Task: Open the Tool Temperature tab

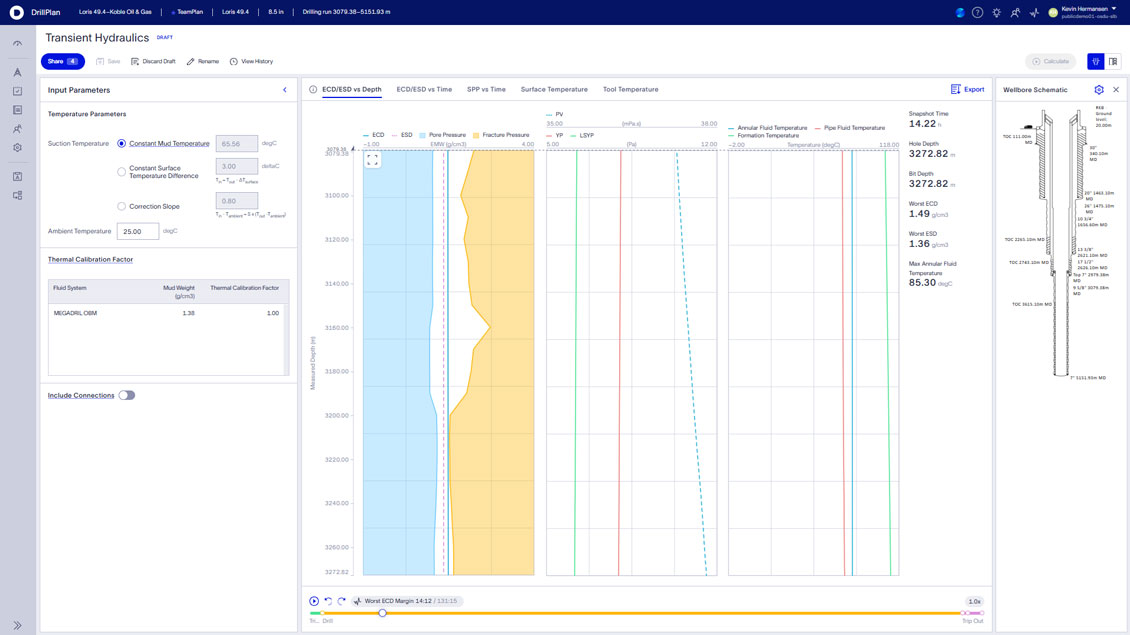Action: pyautogui.click(x=631, y=89)
